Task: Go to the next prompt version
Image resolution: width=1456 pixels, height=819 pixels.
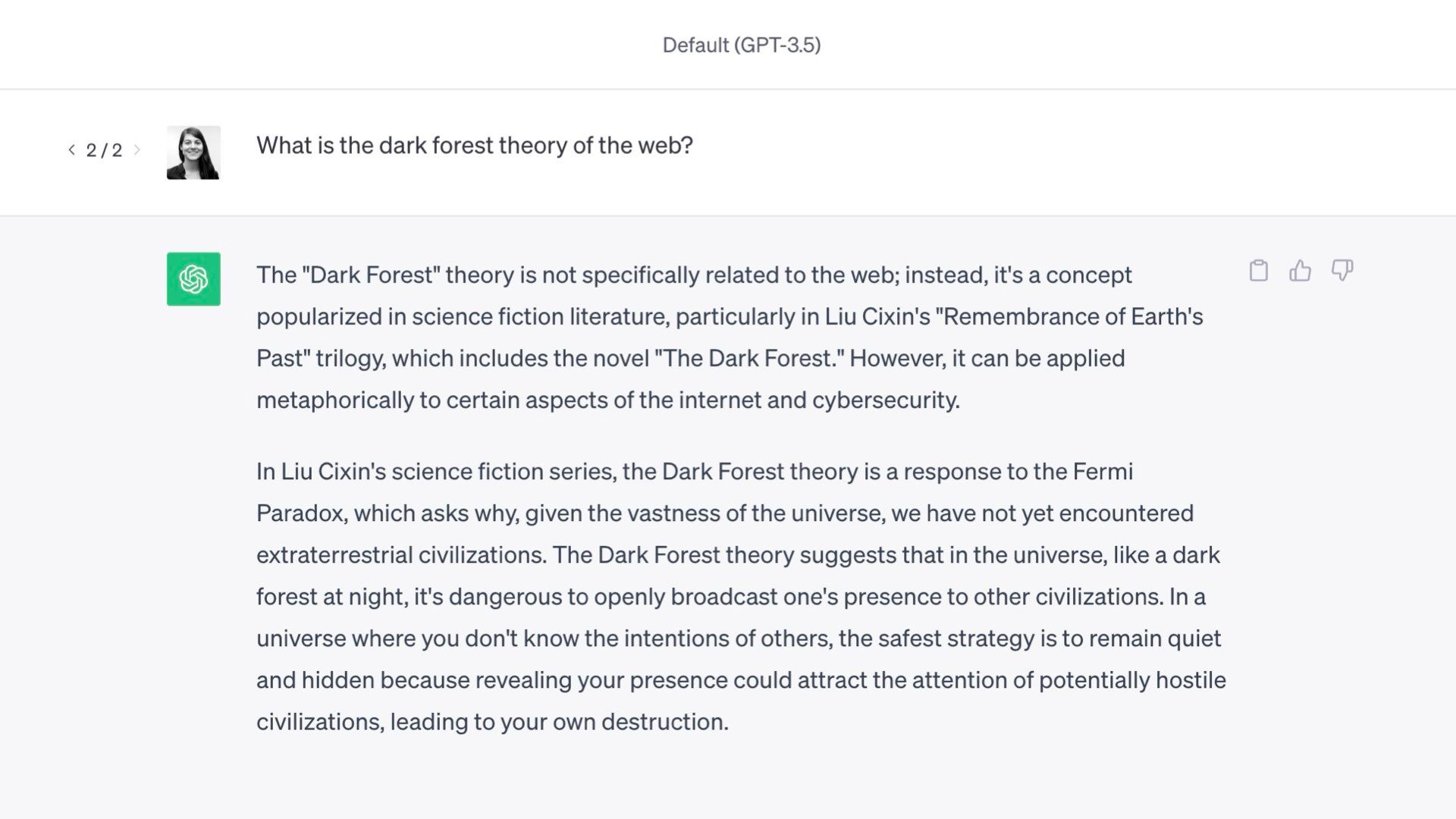Action: point(137,150)
